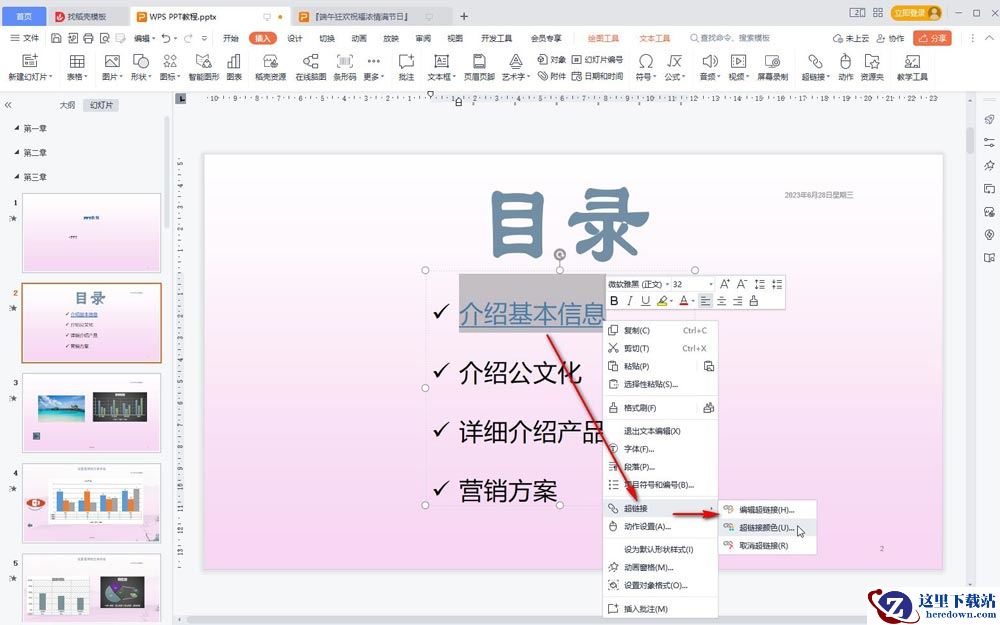Click the 查找命令 search field
This screenshot has width=1000, height=625.
[730, 38]
